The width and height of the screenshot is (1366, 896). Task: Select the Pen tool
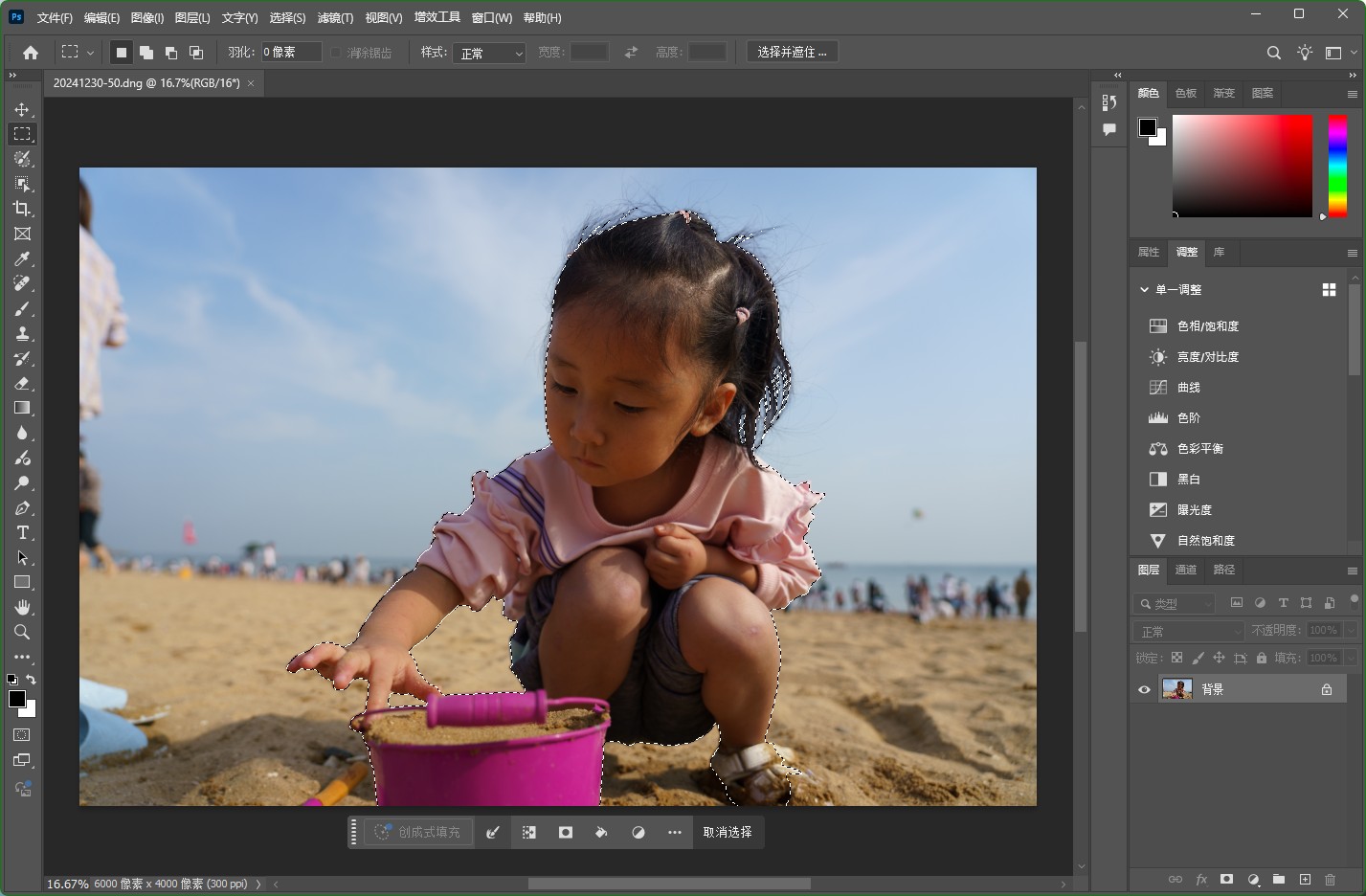[22, 507]
